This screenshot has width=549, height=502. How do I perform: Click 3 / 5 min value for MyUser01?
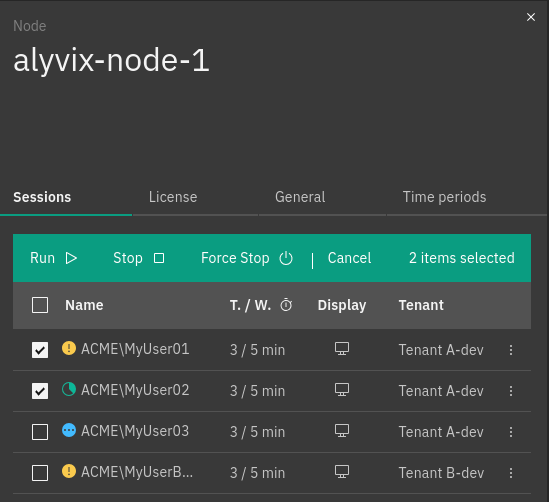point(257,350)
